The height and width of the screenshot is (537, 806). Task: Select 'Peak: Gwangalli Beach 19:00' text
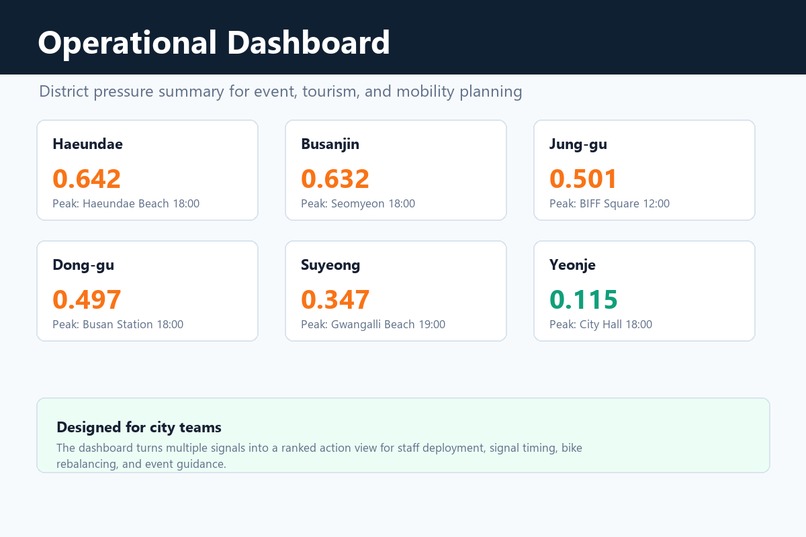click(373, 324)
